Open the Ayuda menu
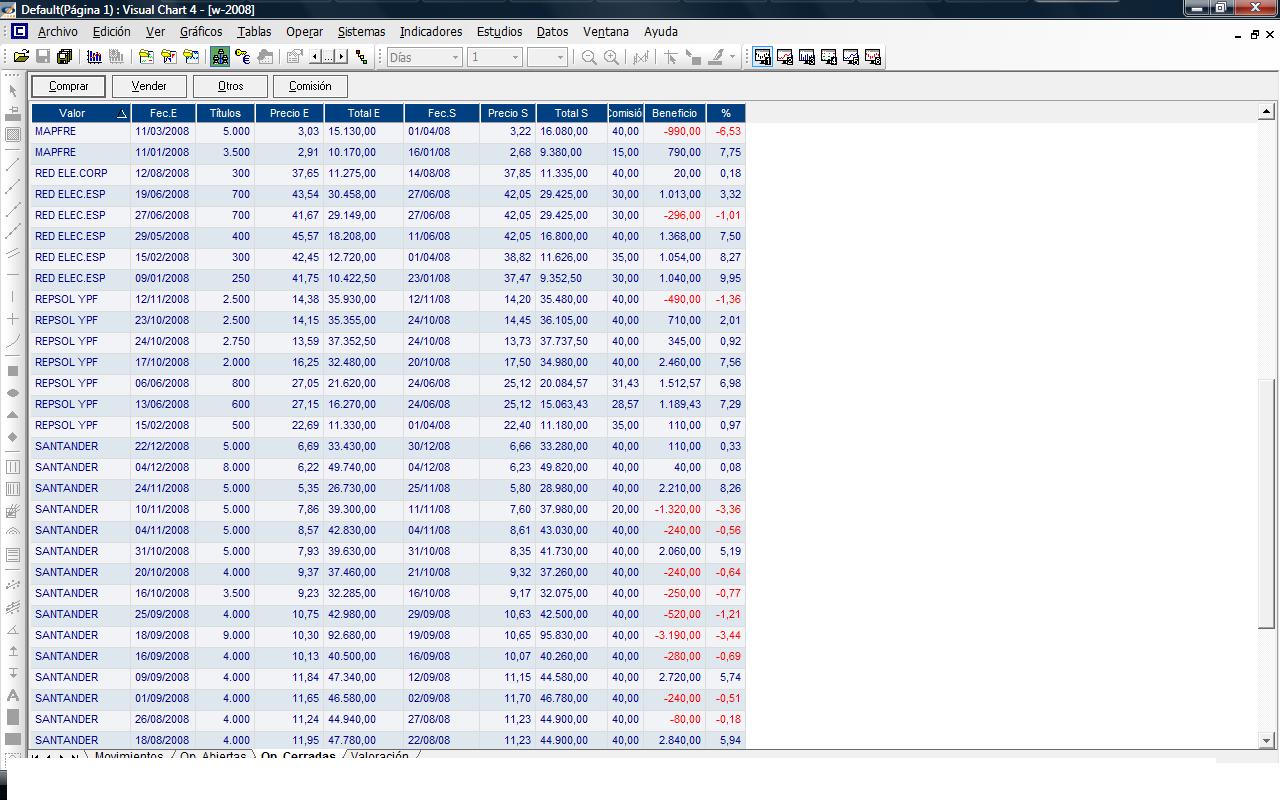 click(661, 32)
